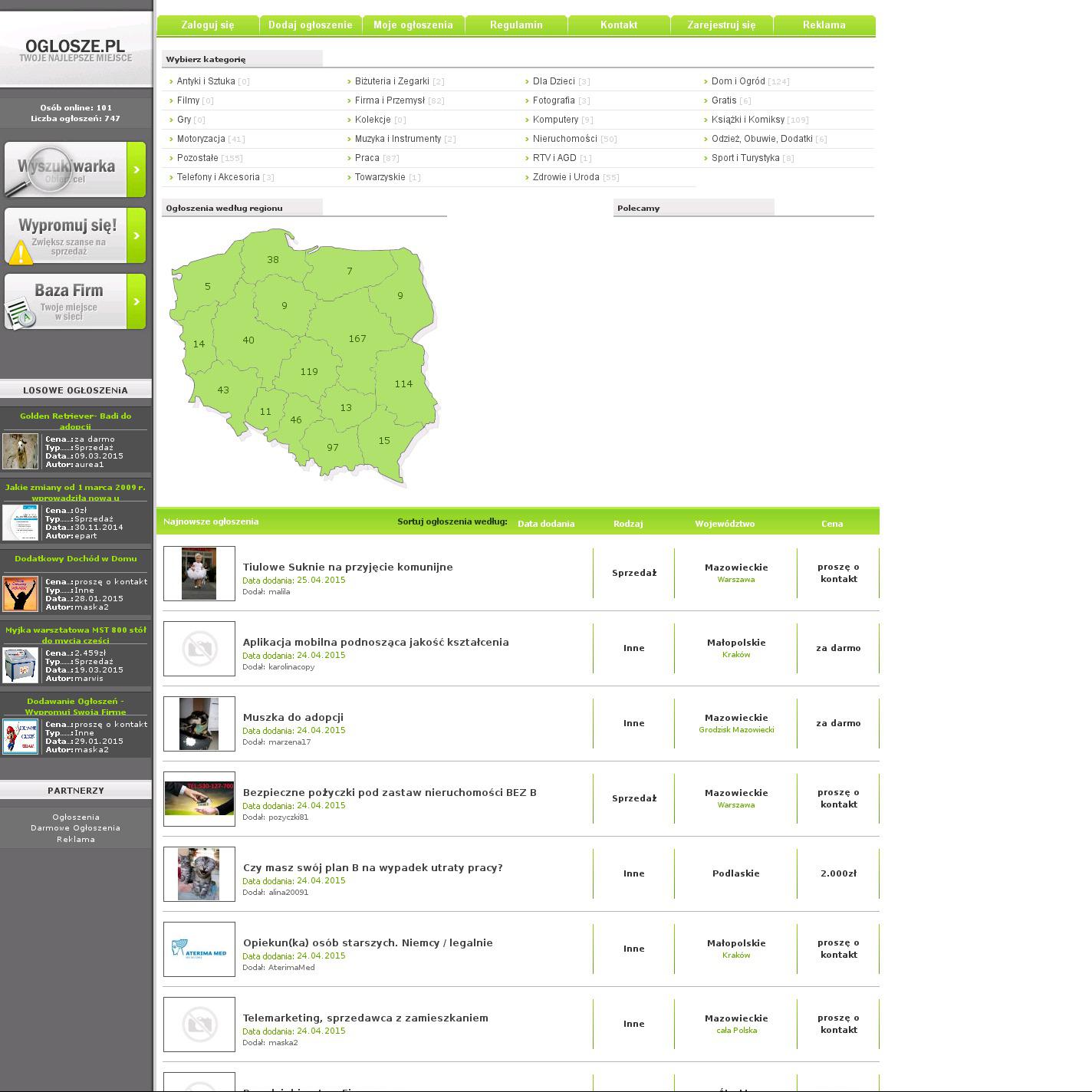Click the Wyszukiwarka magnifier banner
The width and height of the screenshot is (1092, 1092).
click(x=74, y=169)
